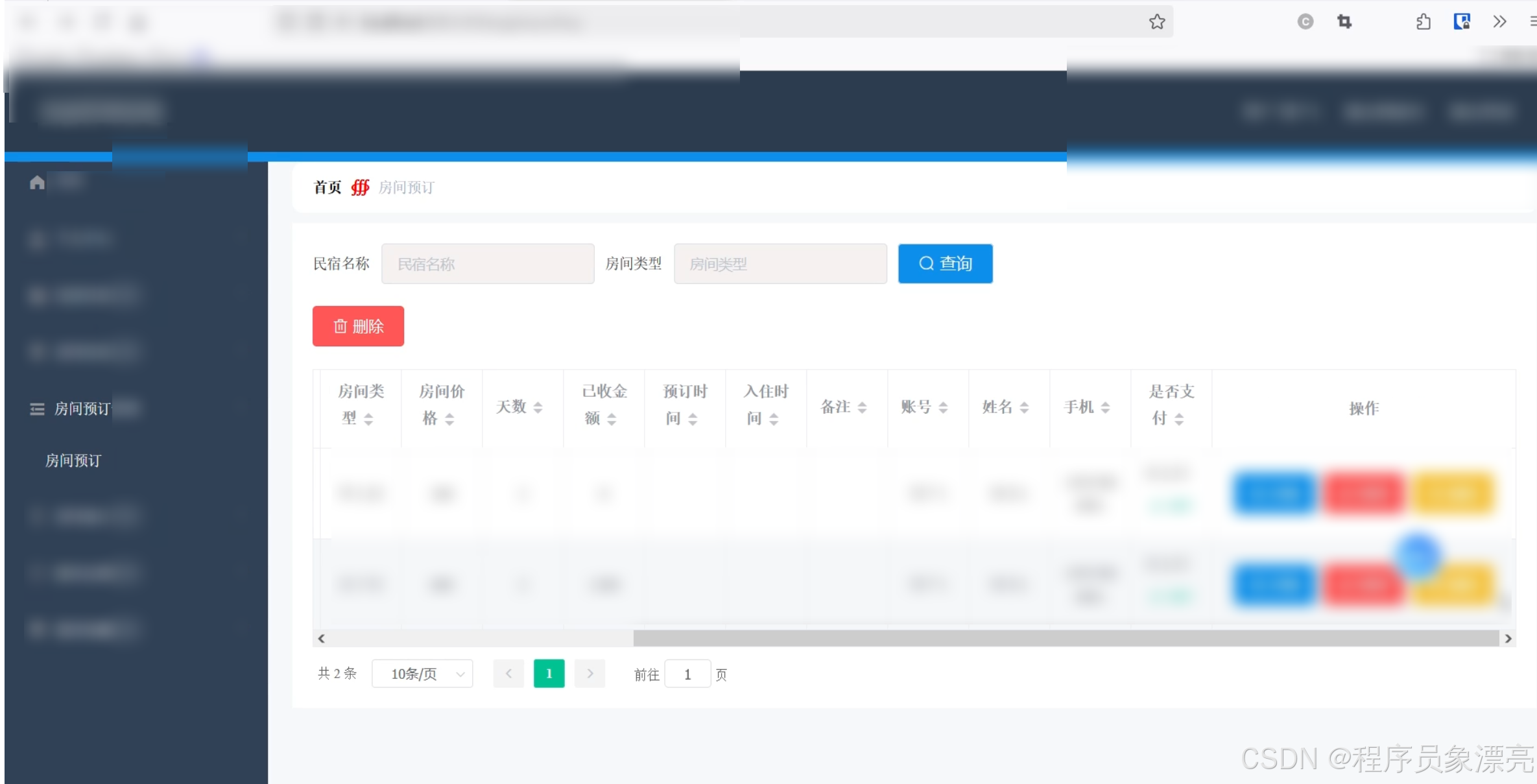This screenshot has height=784, width=1537.
Task: Go to previous page arrow
Action: 508,674
